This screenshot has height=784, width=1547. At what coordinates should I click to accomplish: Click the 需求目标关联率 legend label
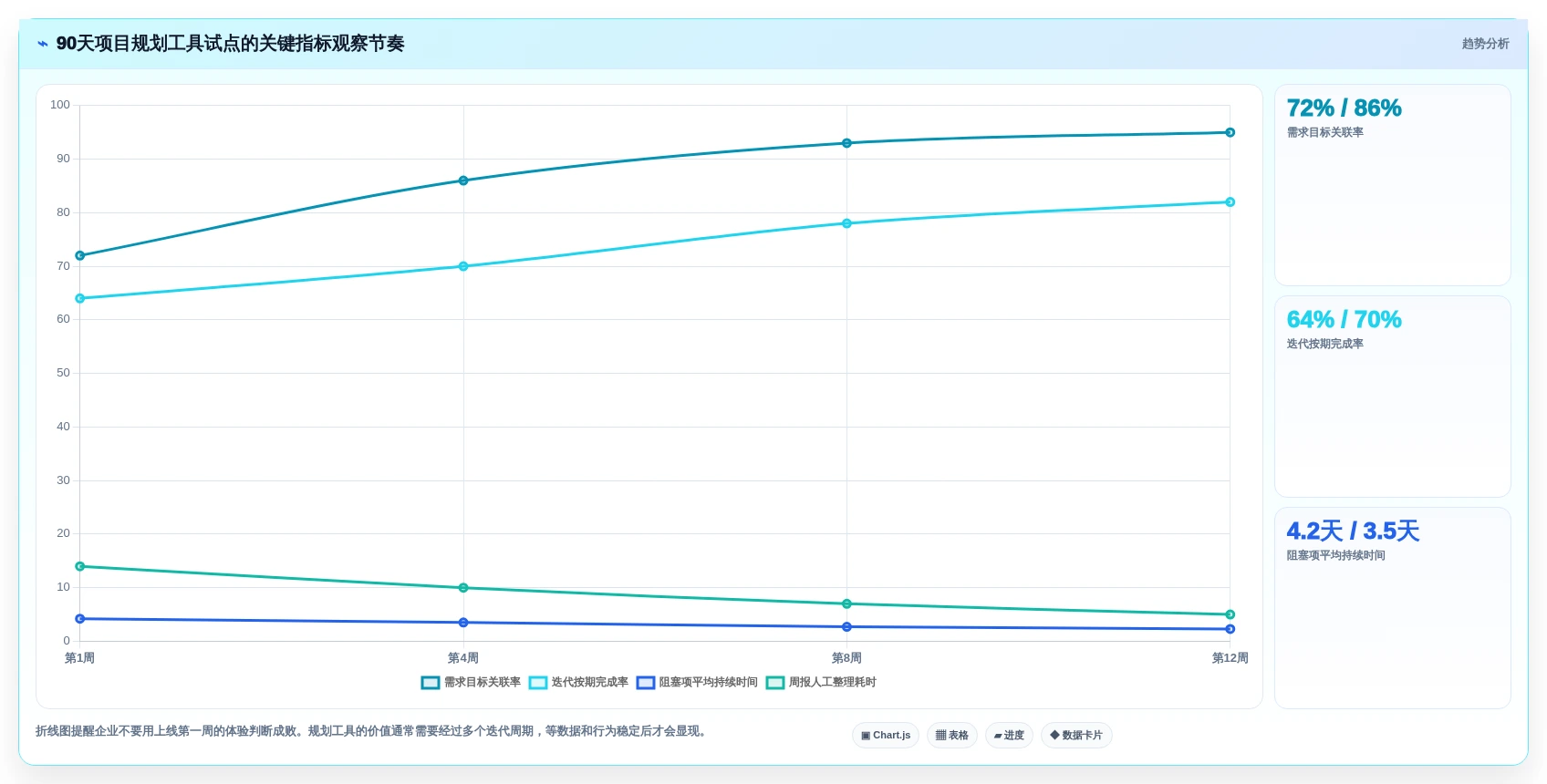(x=483, y=682)
